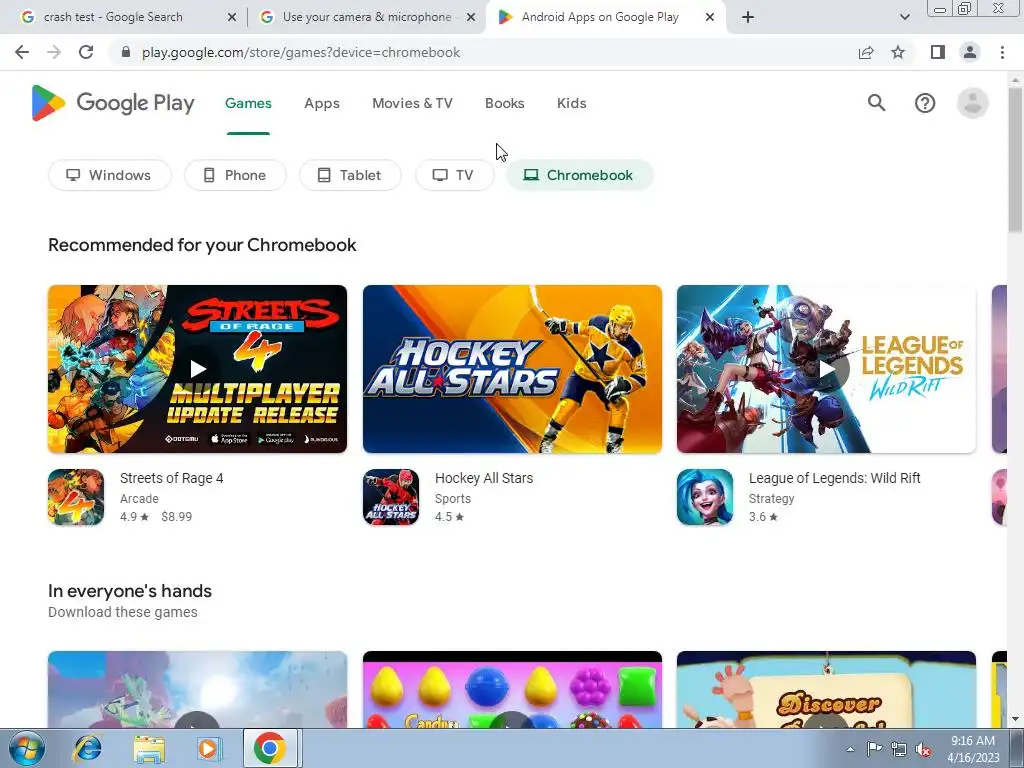Image resolution: width=1024 pixels, height=768 pixels.
Task: Click the Discover game banner thumbnail
Action: click(827, 690)
